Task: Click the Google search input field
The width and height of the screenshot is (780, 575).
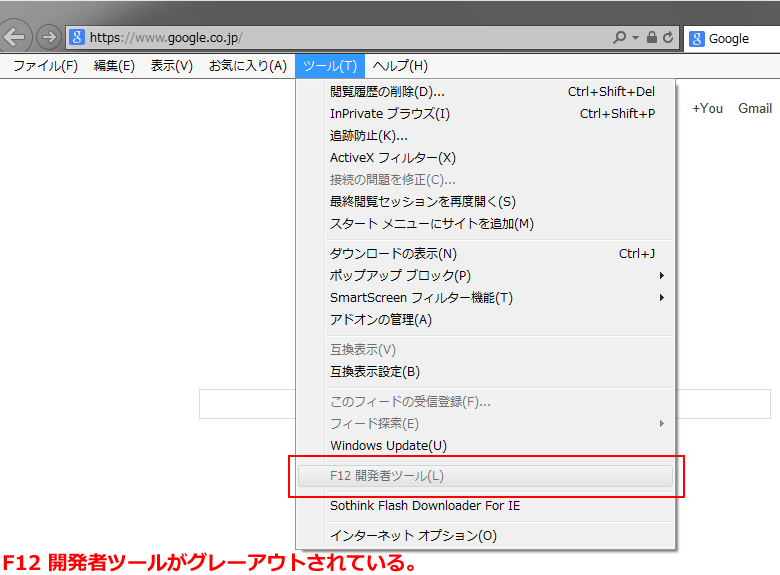Action: pyautogui.click(x=485, y=404)
